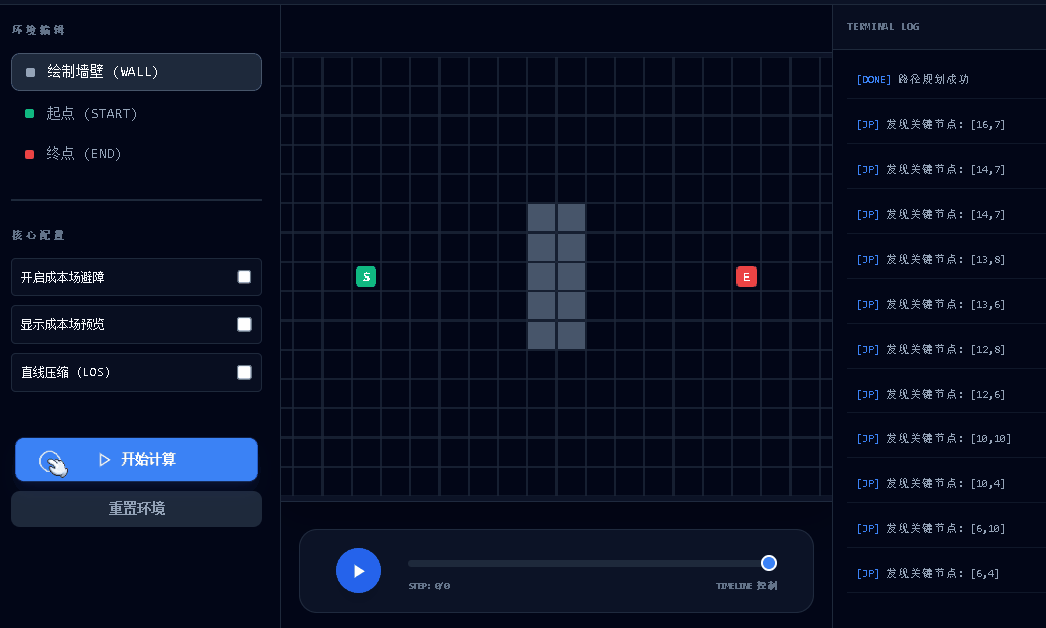This screenshot has width=1046, height=628.
Task: Check the 直线压缩 (LOS) option
Action: [244, 372]
